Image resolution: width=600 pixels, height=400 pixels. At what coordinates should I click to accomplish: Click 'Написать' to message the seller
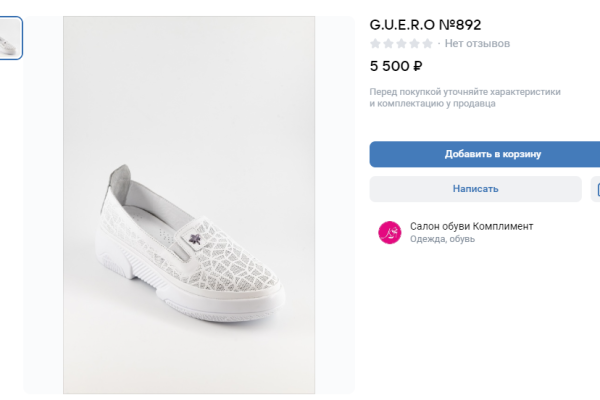[475, 188]
